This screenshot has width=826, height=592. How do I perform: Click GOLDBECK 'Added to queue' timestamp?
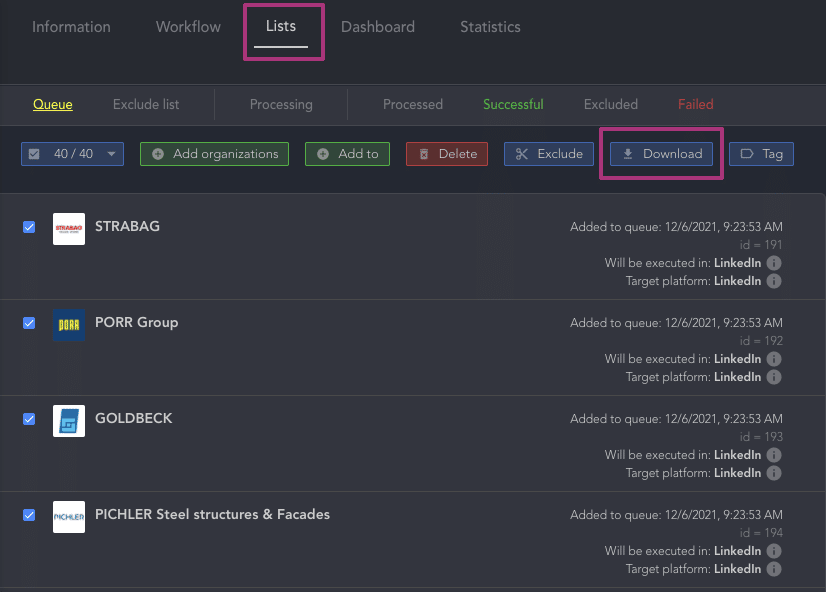coord(676,419)
